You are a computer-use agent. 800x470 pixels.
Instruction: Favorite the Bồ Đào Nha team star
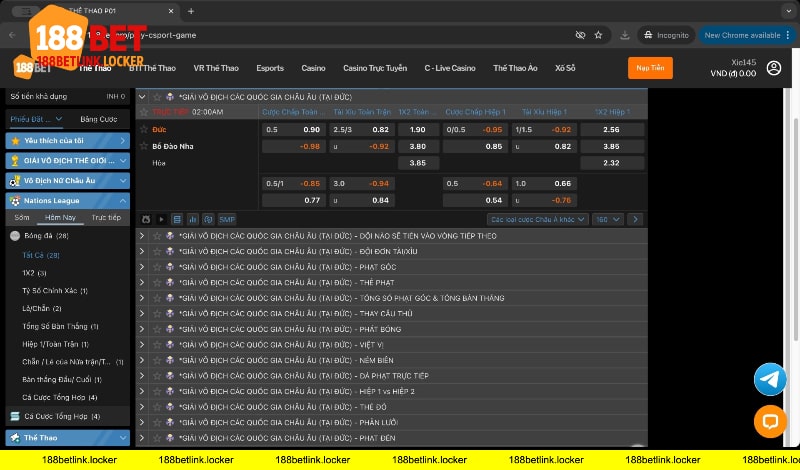(x=143, y=146)
